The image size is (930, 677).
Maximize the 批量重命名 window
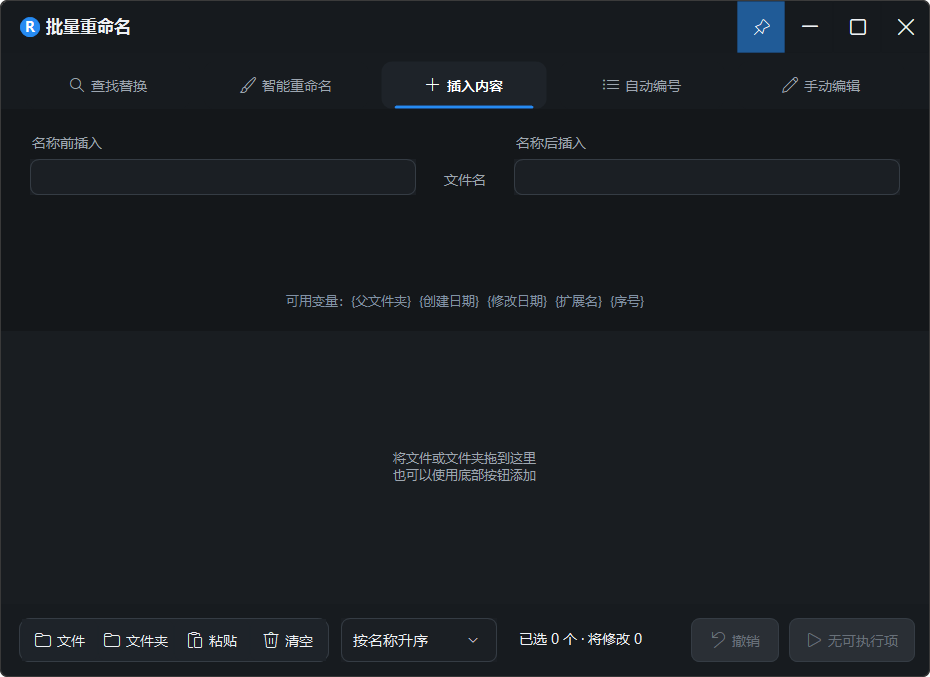858,27
